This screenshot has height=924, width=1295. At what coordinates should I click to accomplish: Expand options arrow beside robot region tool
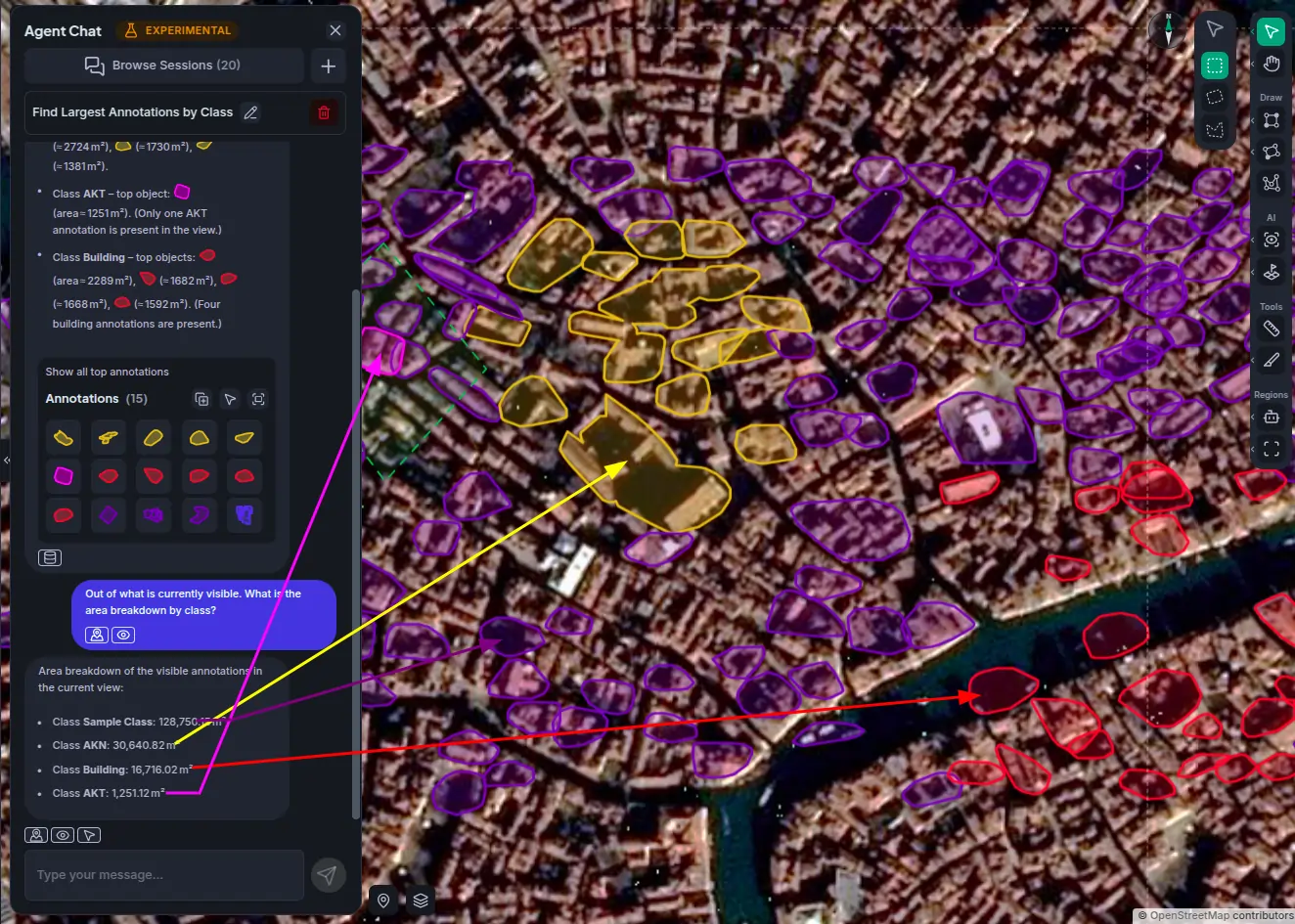pyautogui.click(x=1253, y=417)
